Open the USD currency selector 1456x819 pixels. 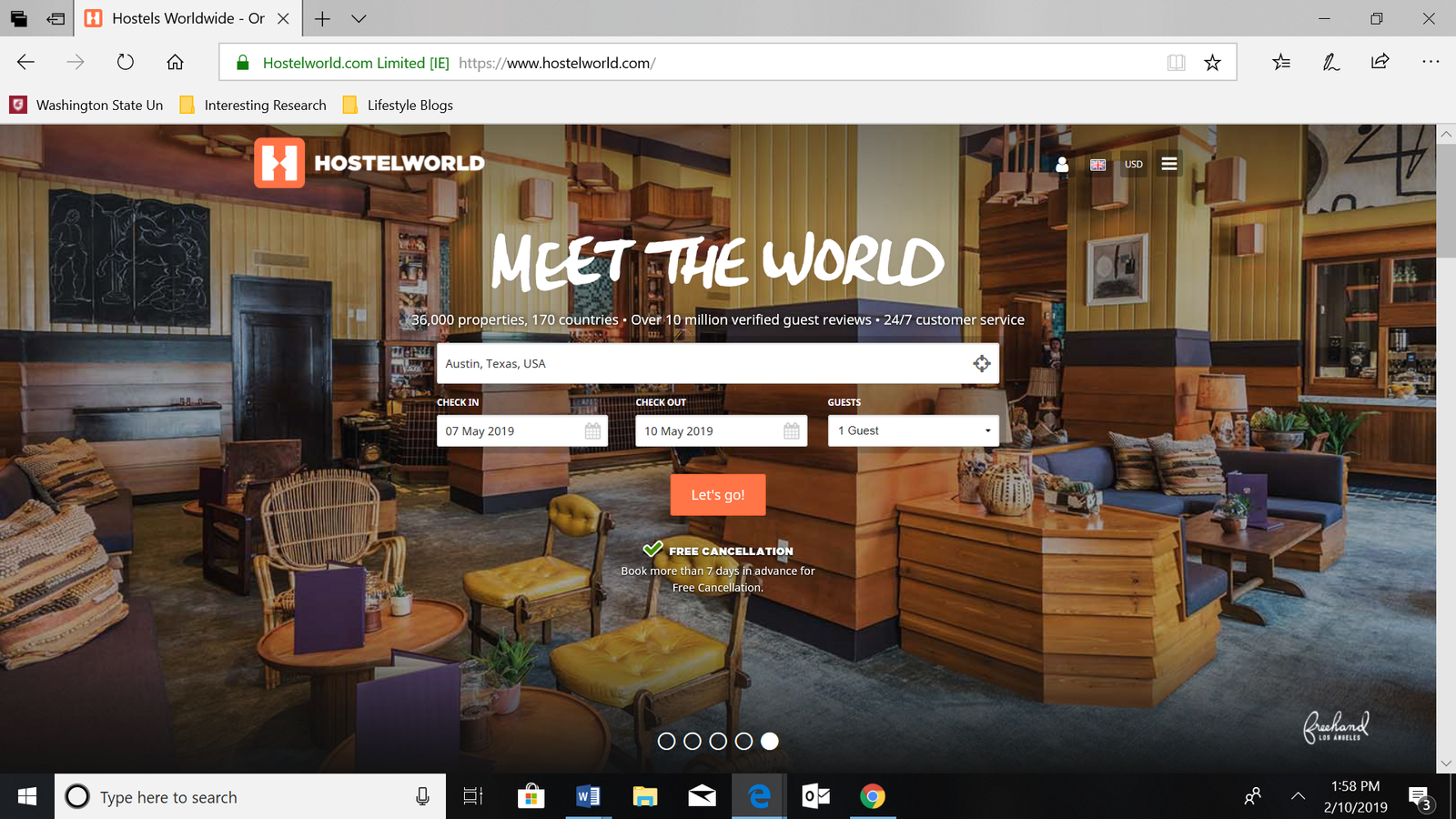click(1134, 165)
